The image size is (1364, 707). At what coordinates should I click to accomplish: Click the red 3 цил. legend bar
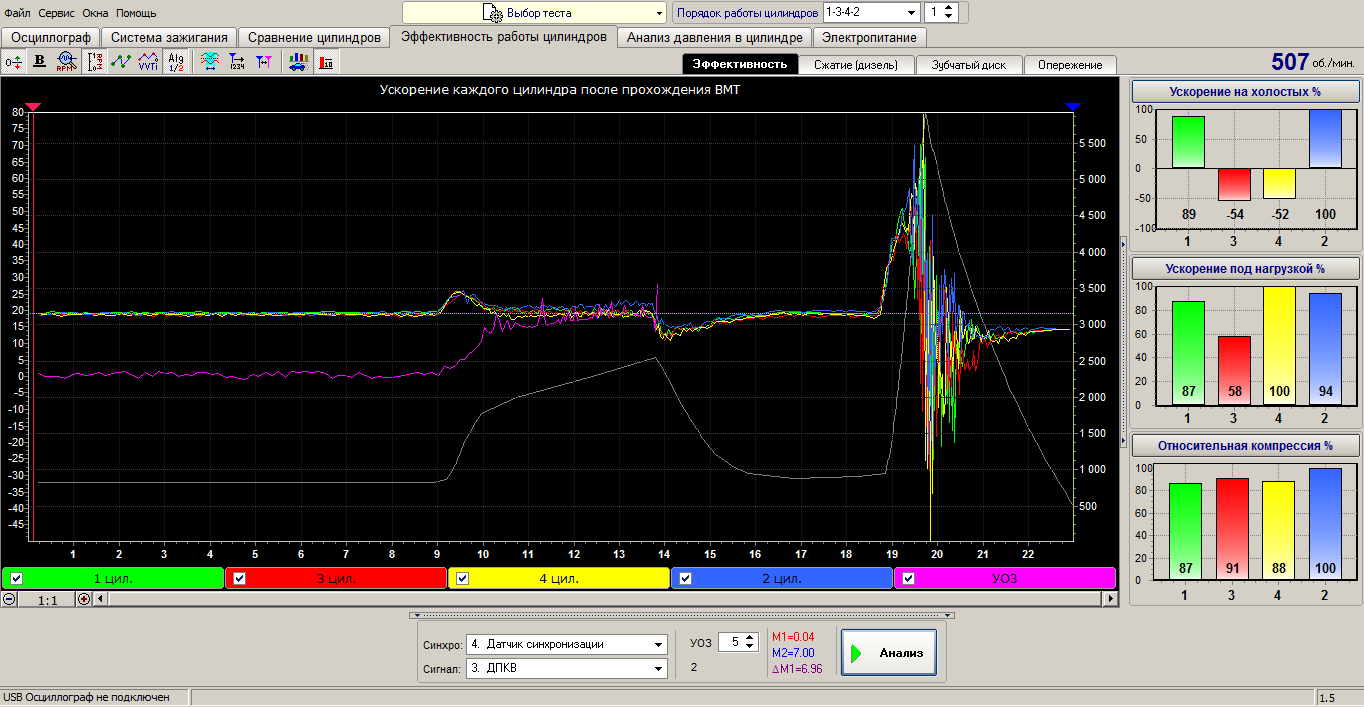coord(336,578)
